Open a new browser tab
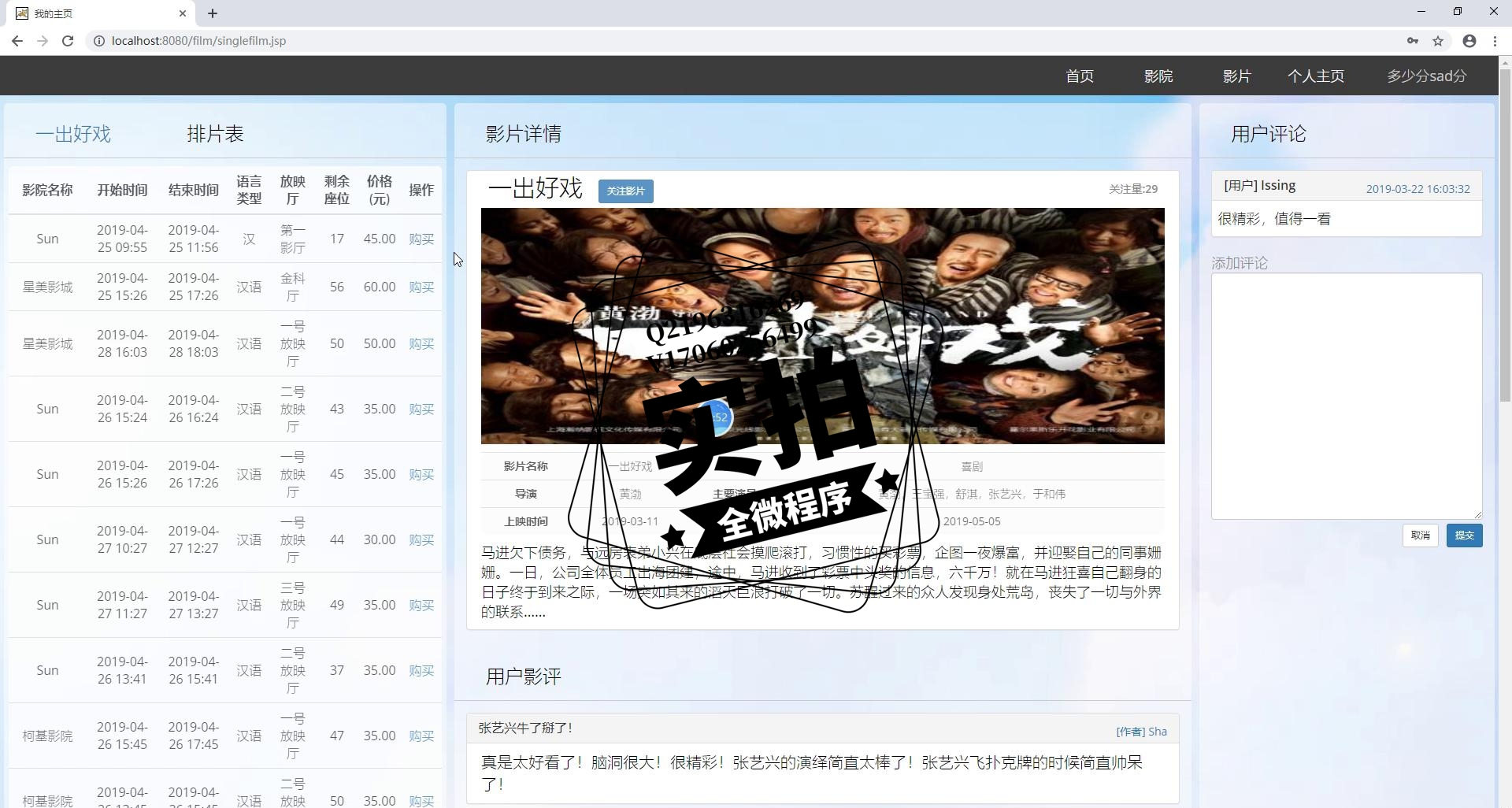 tap(213, 13)
